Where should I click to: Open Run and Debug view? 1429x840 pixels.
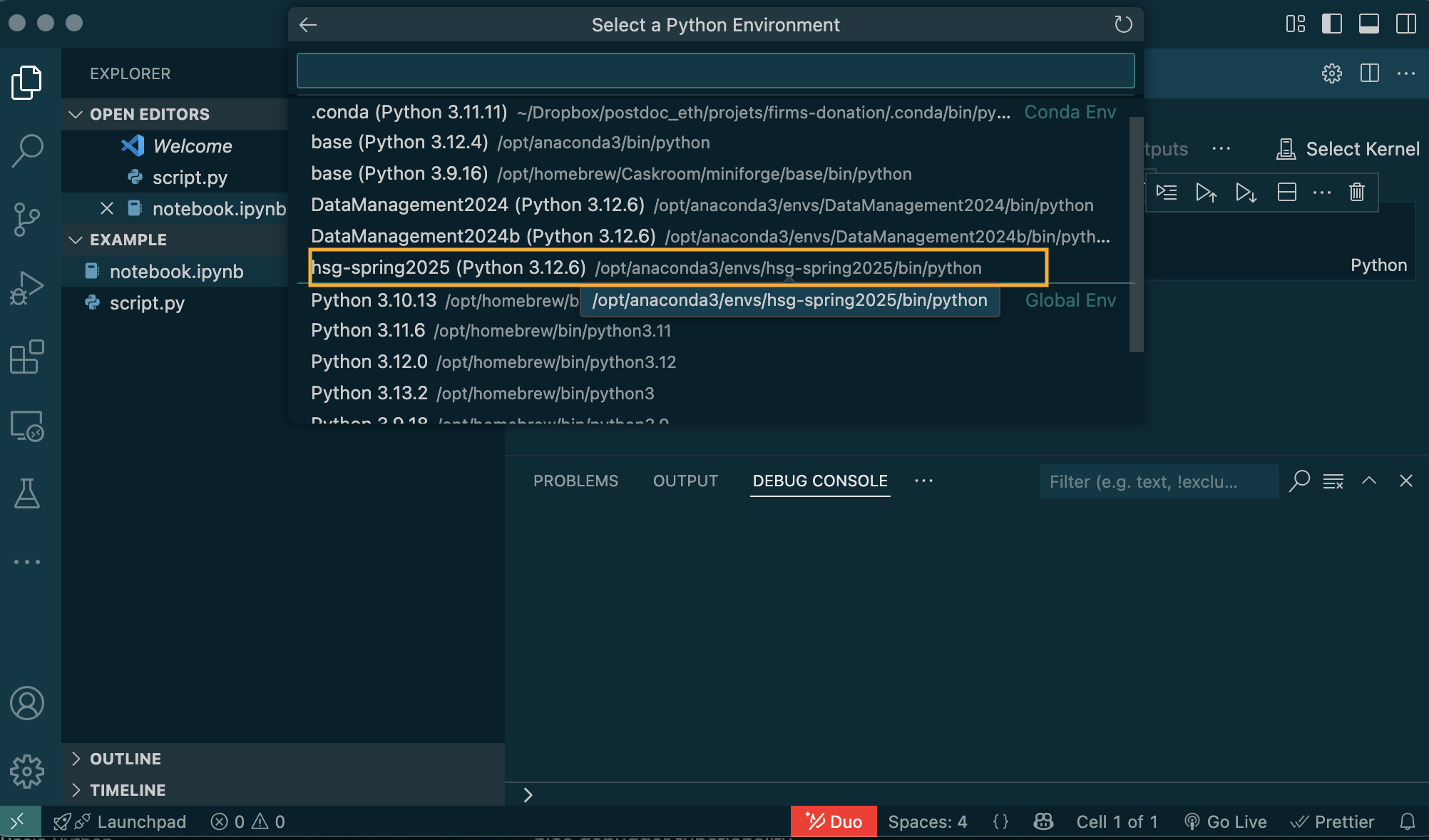click(x=27, y=287)
